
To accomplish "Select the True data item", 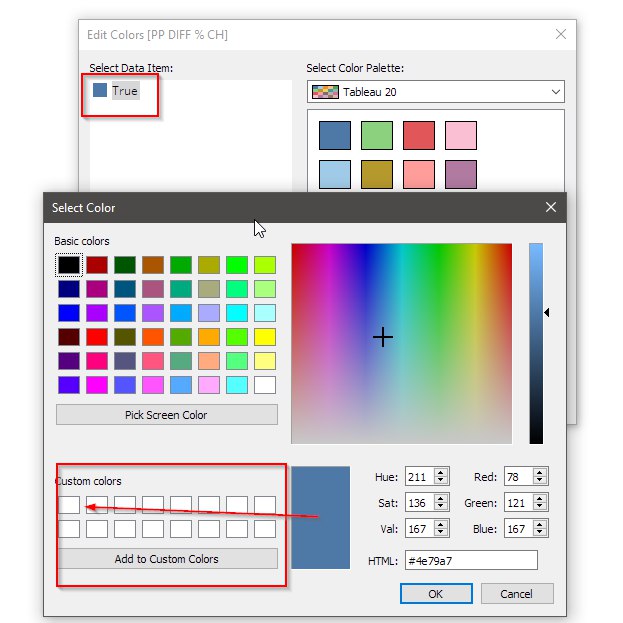I will [116, 91].
